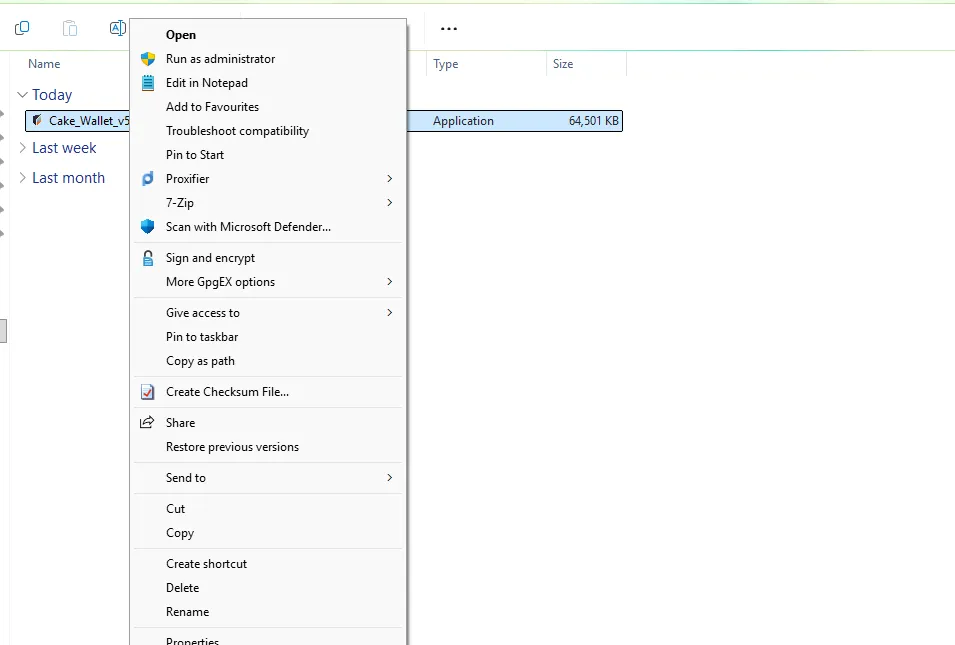This screenshot has height=645, width=955.
Task: Sort by the Name column header
Action: pyautogui.click(x=44, y=64)
